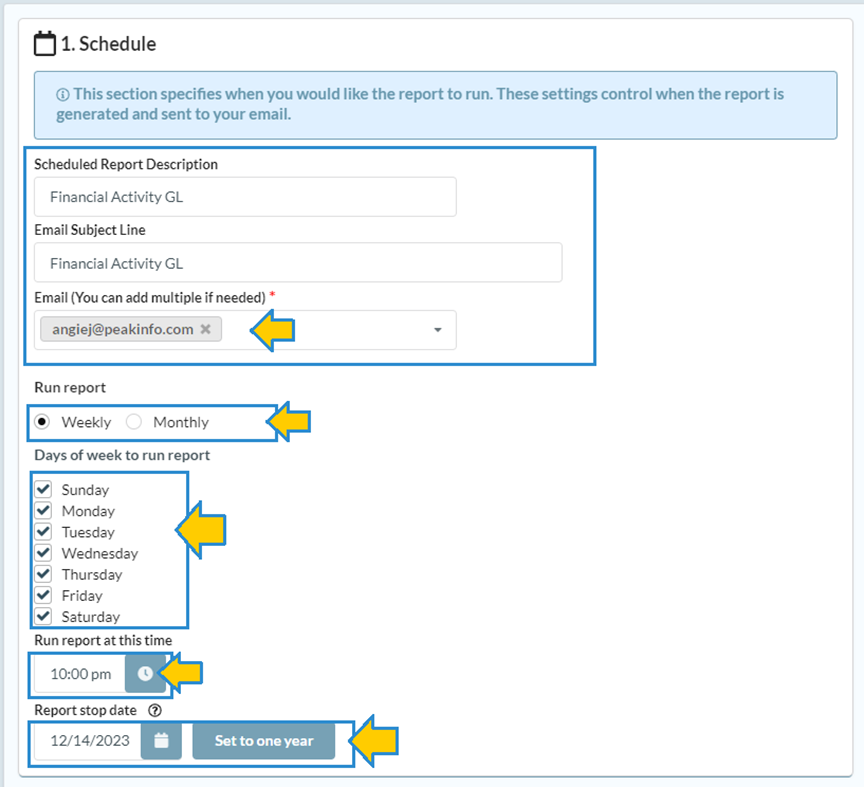Image resolution: width=864 pixels, height=787 pixels.
Task: Toggle the Tuesday checkbox
Action: [x=43, y=531]
